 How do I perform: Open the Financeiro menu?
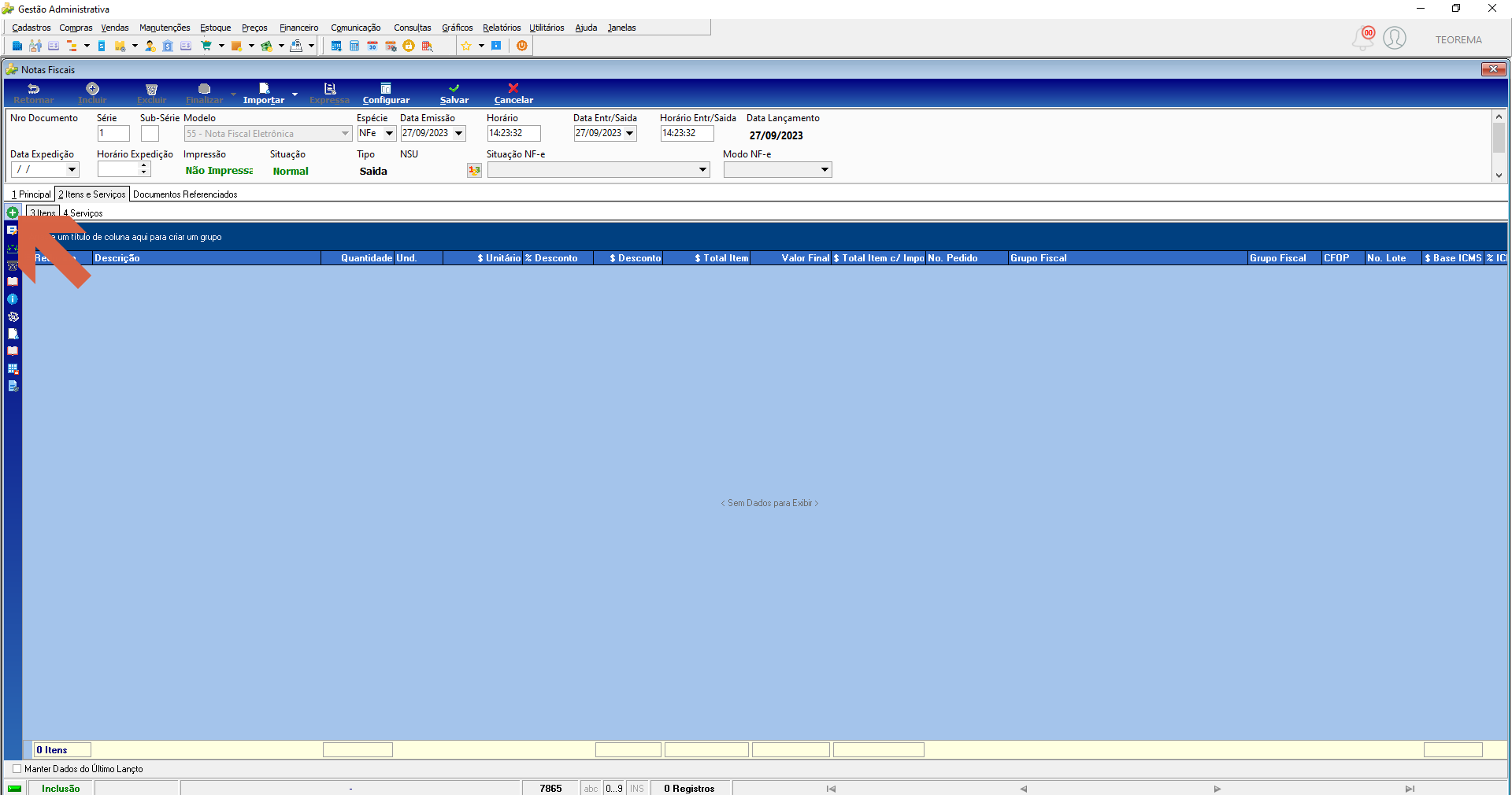click(x=299, y=28)
